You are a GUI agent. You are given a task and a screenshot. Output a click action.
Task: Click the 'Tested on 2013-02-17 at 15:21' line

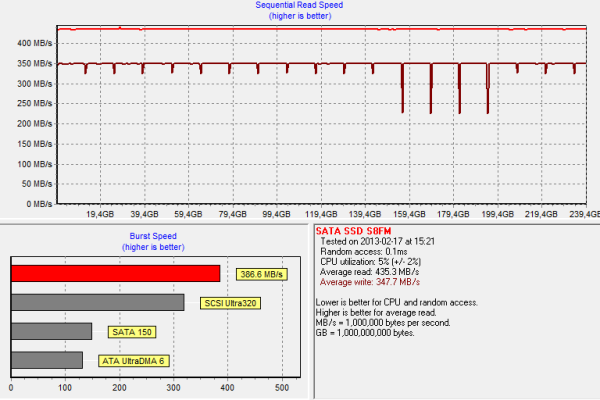pos(377,242)
